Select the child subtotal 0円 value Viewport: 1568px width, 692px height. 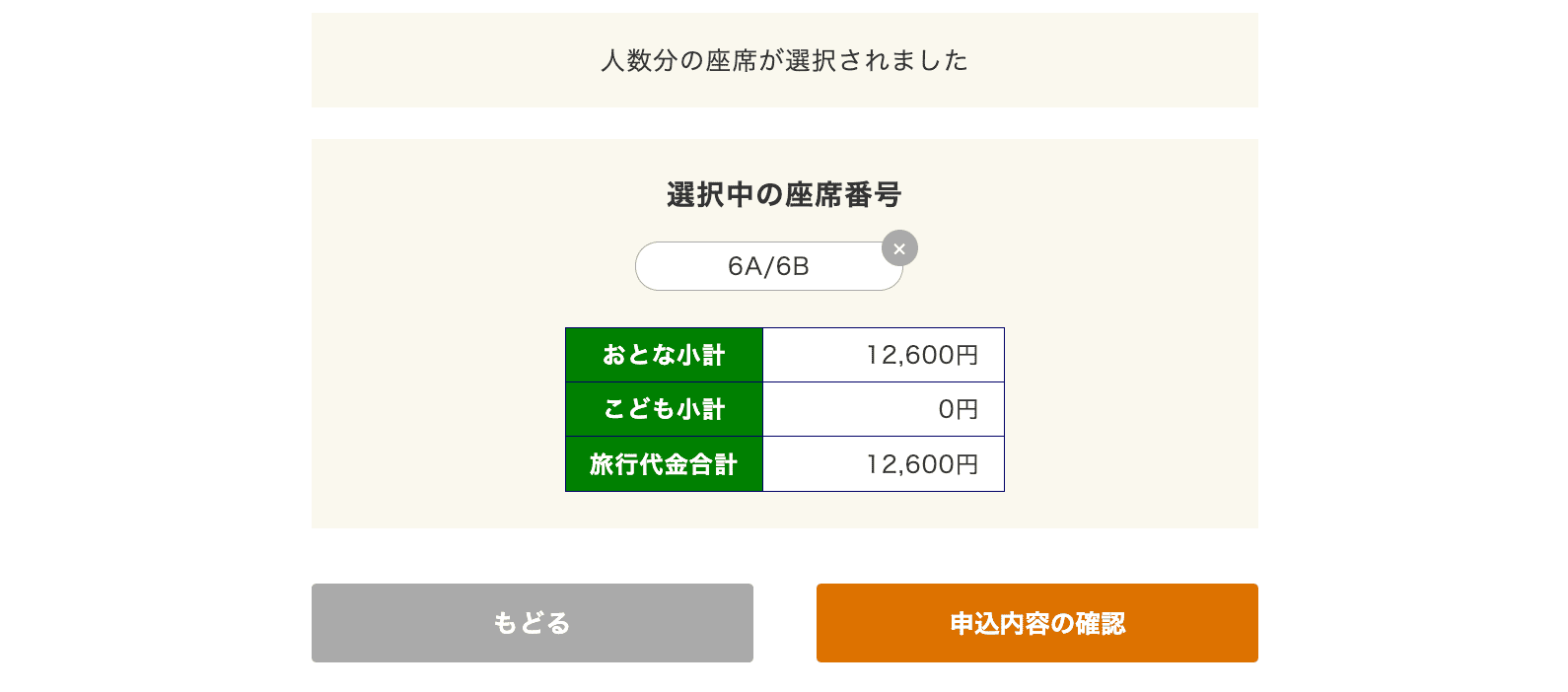pyautogui.click(x=959, y=409)
